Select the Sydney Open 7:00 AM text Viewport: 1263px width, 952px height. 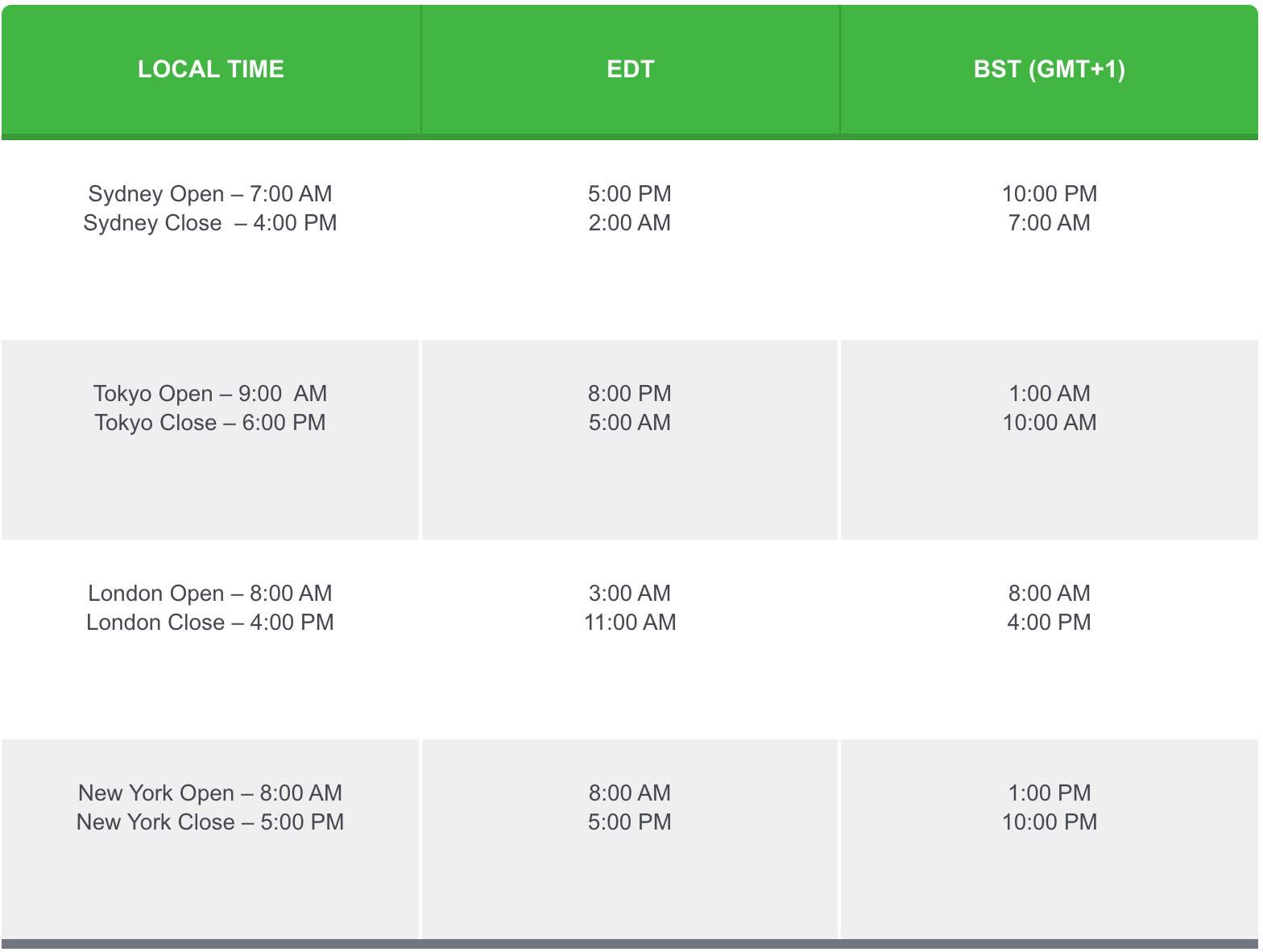210,194
